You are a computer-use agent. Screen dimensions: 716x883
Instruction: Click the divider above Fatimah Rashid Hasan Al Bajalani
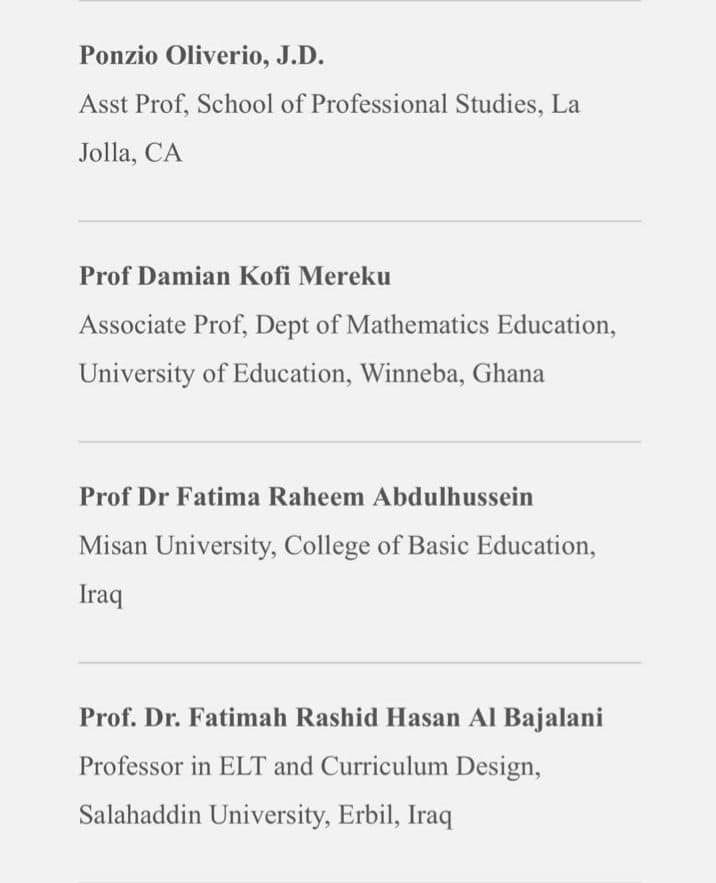359,662
